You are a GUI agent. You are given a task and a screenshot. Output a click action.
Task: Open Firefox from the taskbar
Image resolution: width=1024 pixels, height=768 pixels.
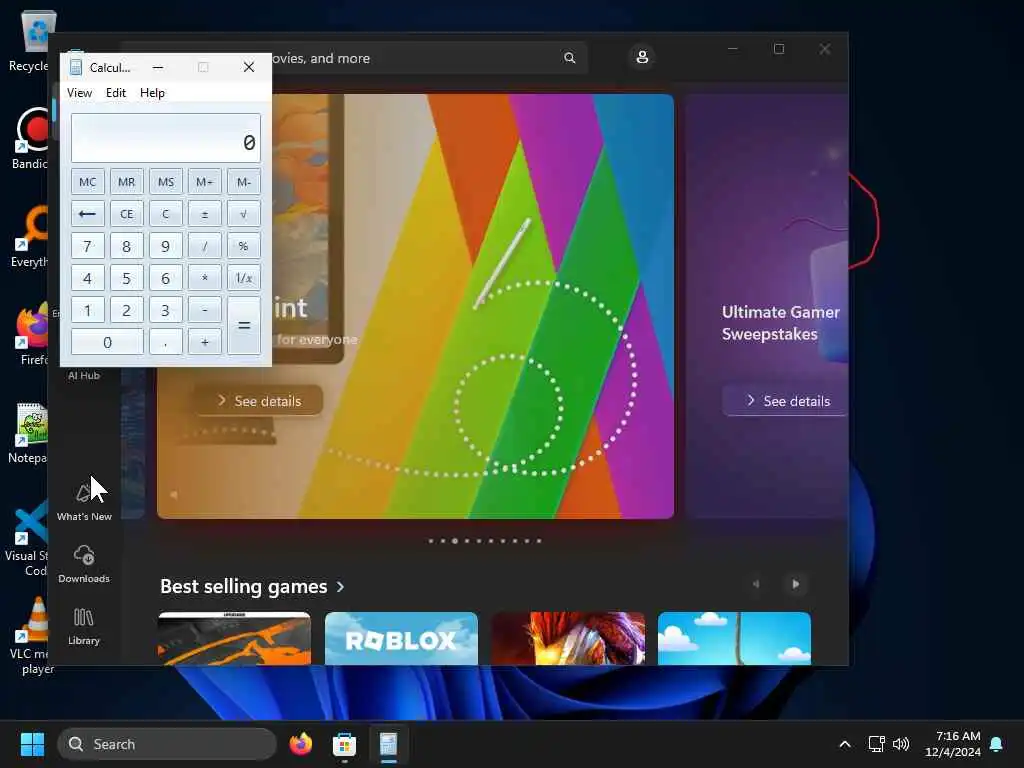click(300, 744)
